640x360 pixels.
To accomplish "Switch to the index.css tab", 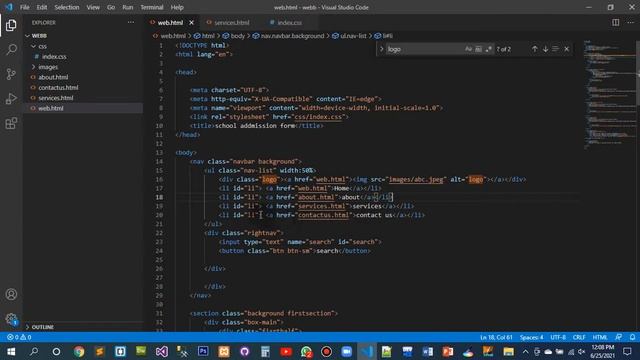I will [x=290, y=22].
